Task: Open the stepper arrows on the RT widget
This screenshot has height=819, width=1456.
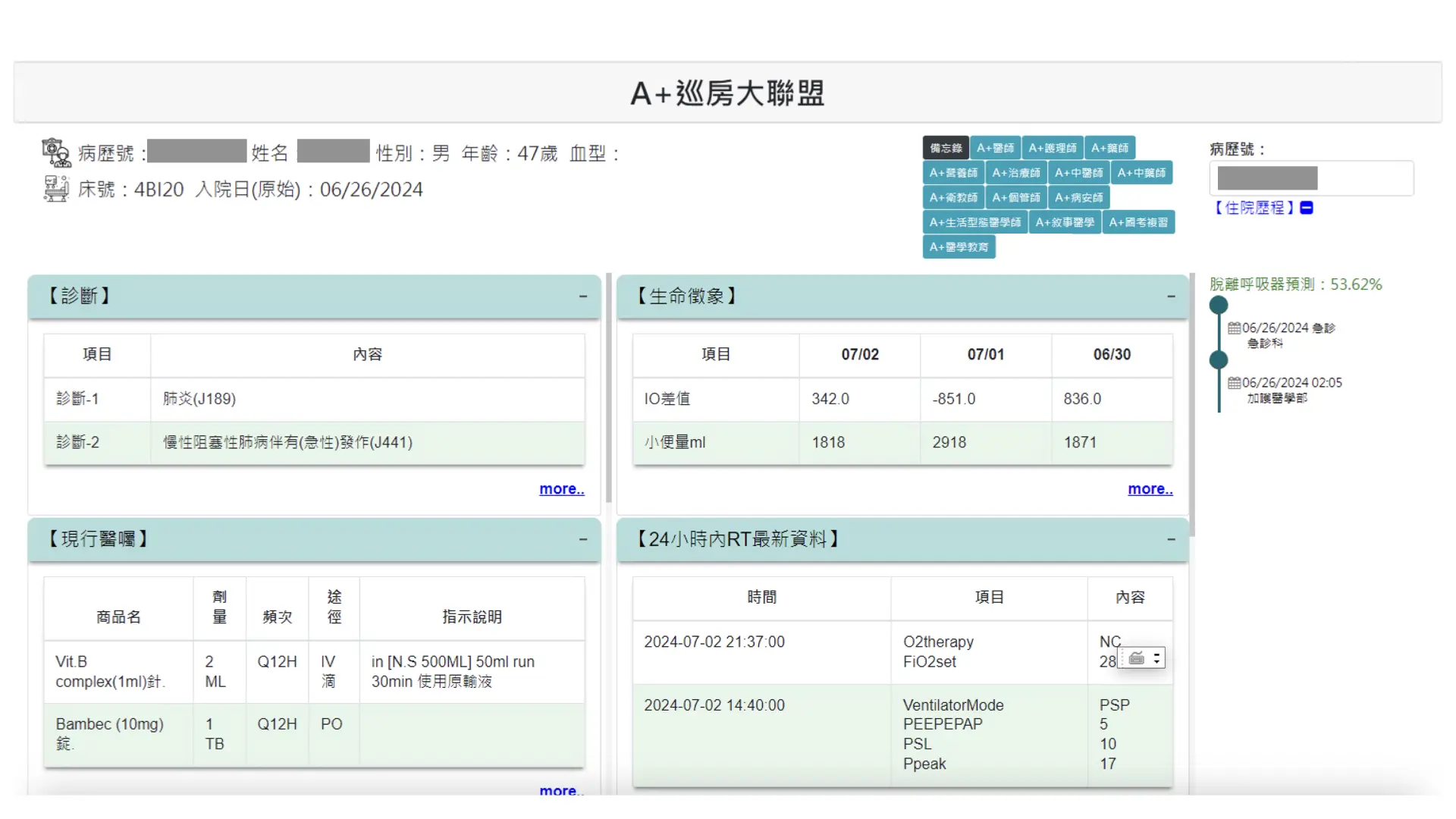Action: (x=1156, y=658)
